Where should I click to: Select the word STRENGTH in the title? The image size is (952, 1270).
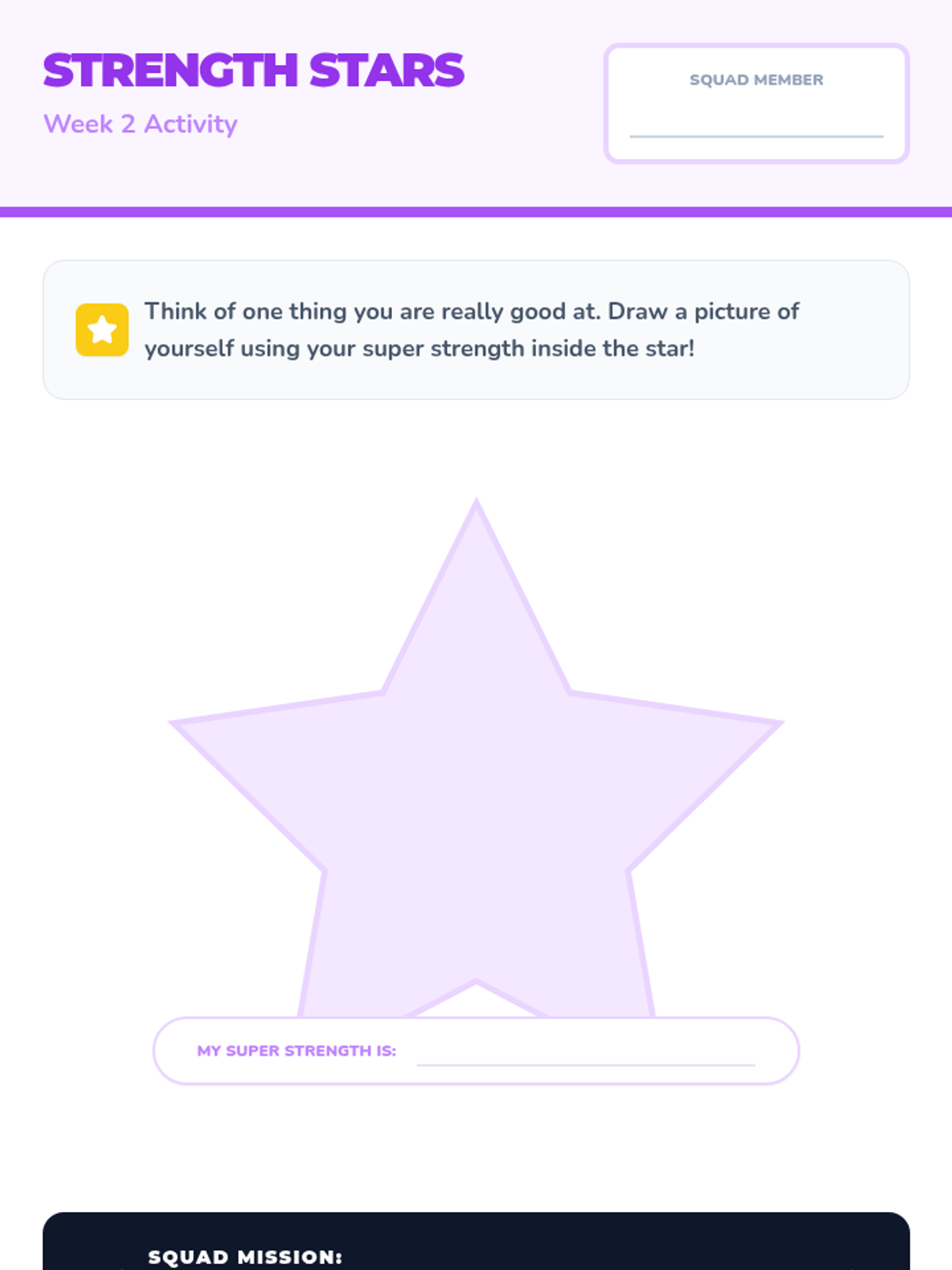[x=170, y=71]
